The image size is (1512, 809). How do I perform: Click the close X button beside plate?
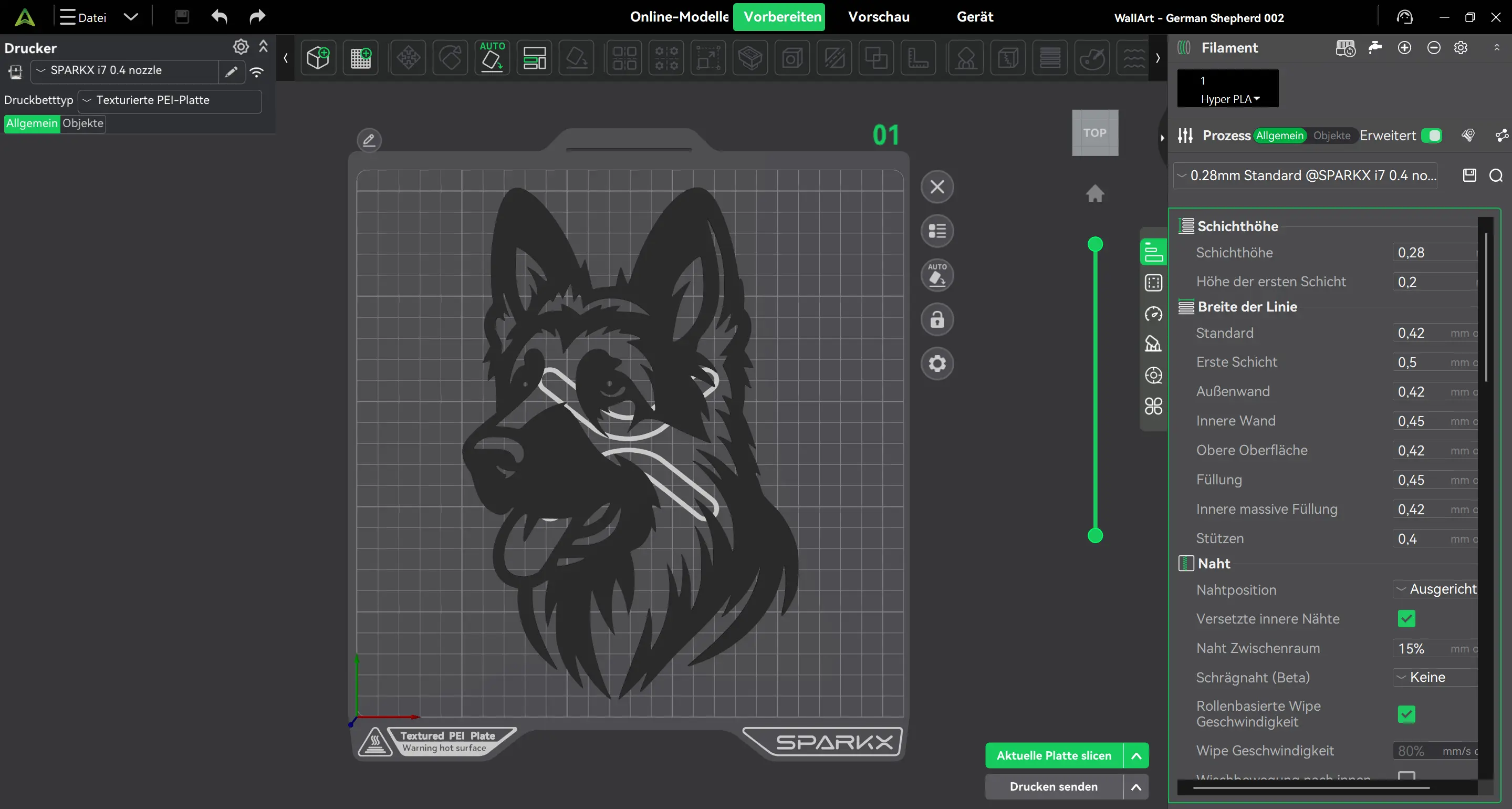pos(937,188)
